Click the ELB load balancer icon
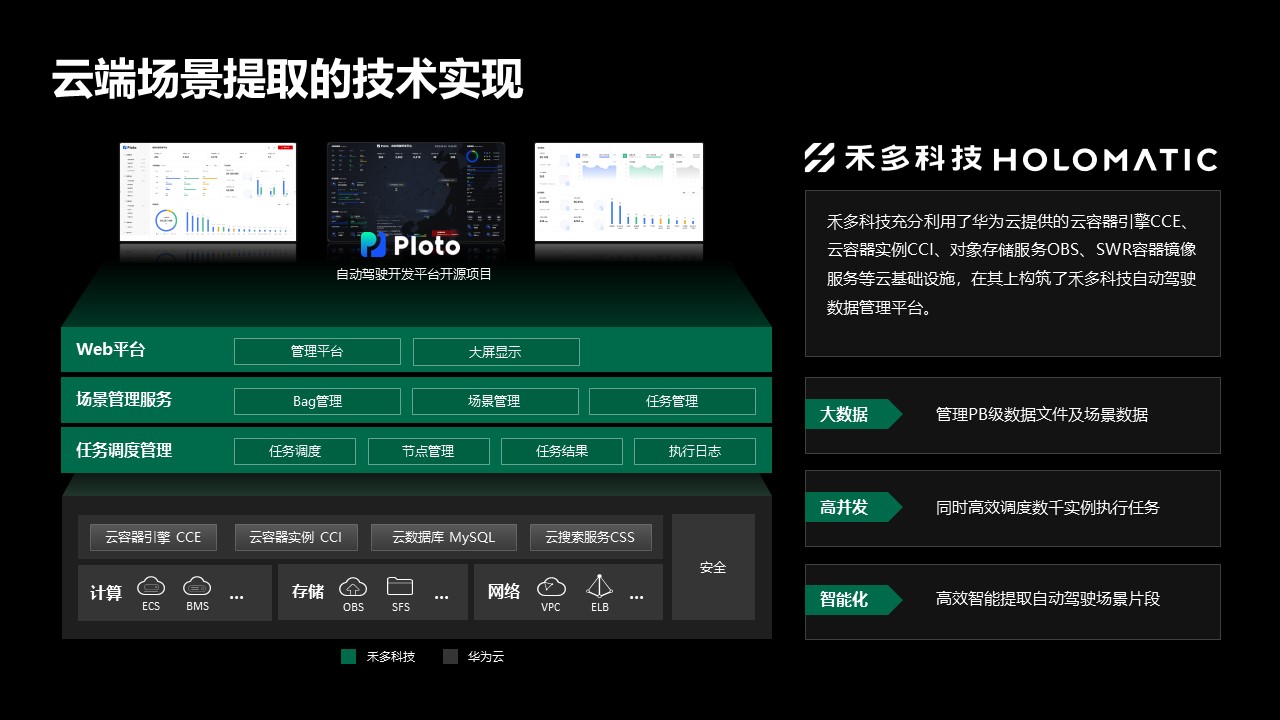The width and height of the screenshot is (1280, 720). (599, 586)
